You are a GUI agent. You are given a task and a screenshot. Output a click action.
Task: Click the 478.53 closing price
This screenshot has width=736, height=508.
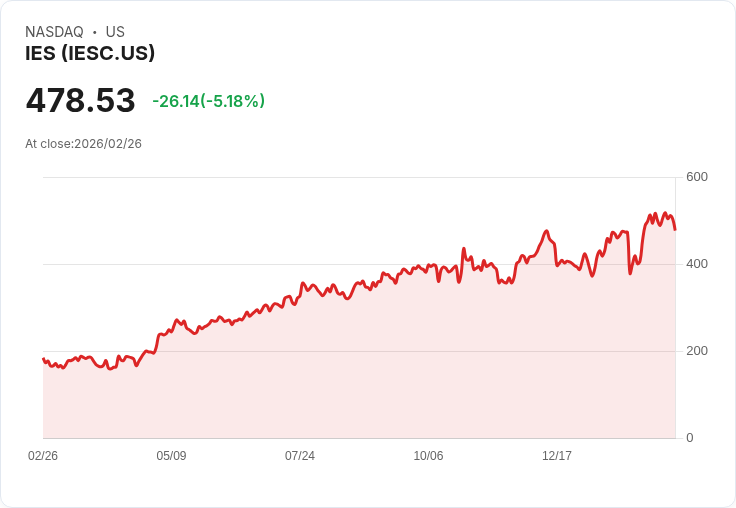point(80,101)
